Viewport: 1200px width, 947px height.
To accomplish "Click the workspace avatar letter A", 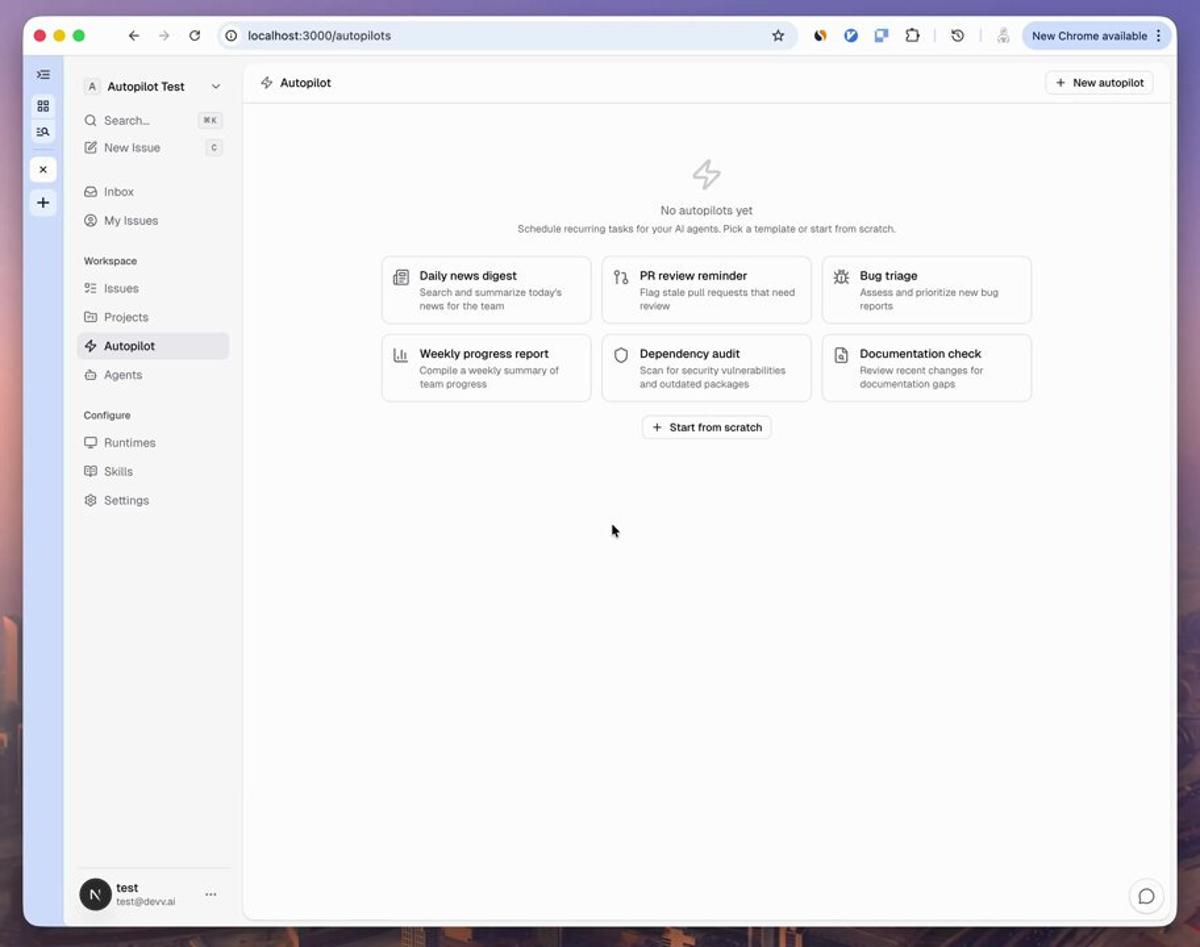I will 92,87.
